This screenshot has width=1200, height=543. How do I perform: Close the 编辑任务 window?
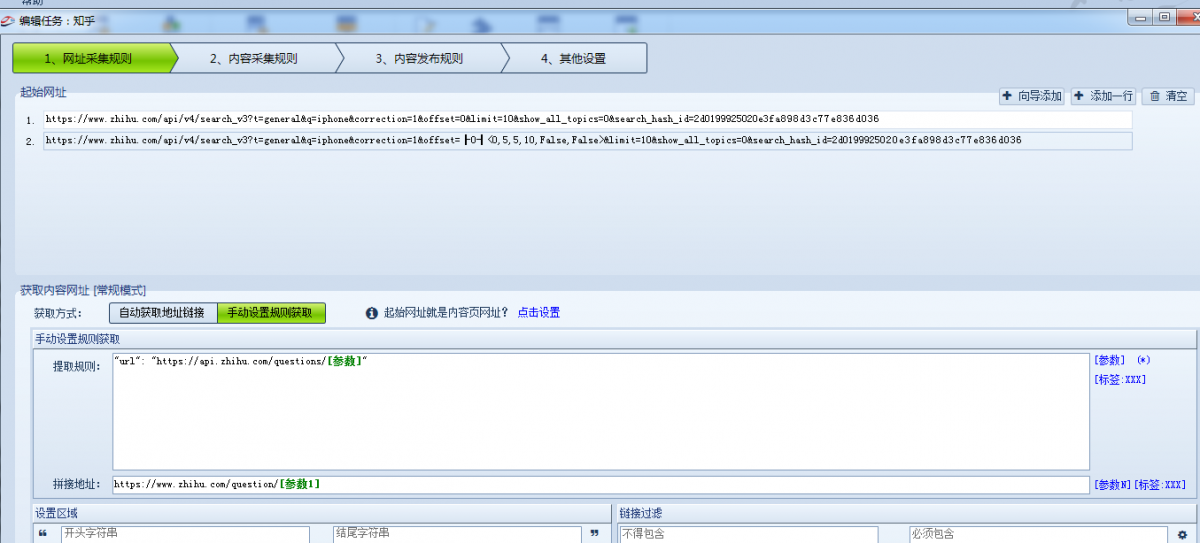[1187, 16]
